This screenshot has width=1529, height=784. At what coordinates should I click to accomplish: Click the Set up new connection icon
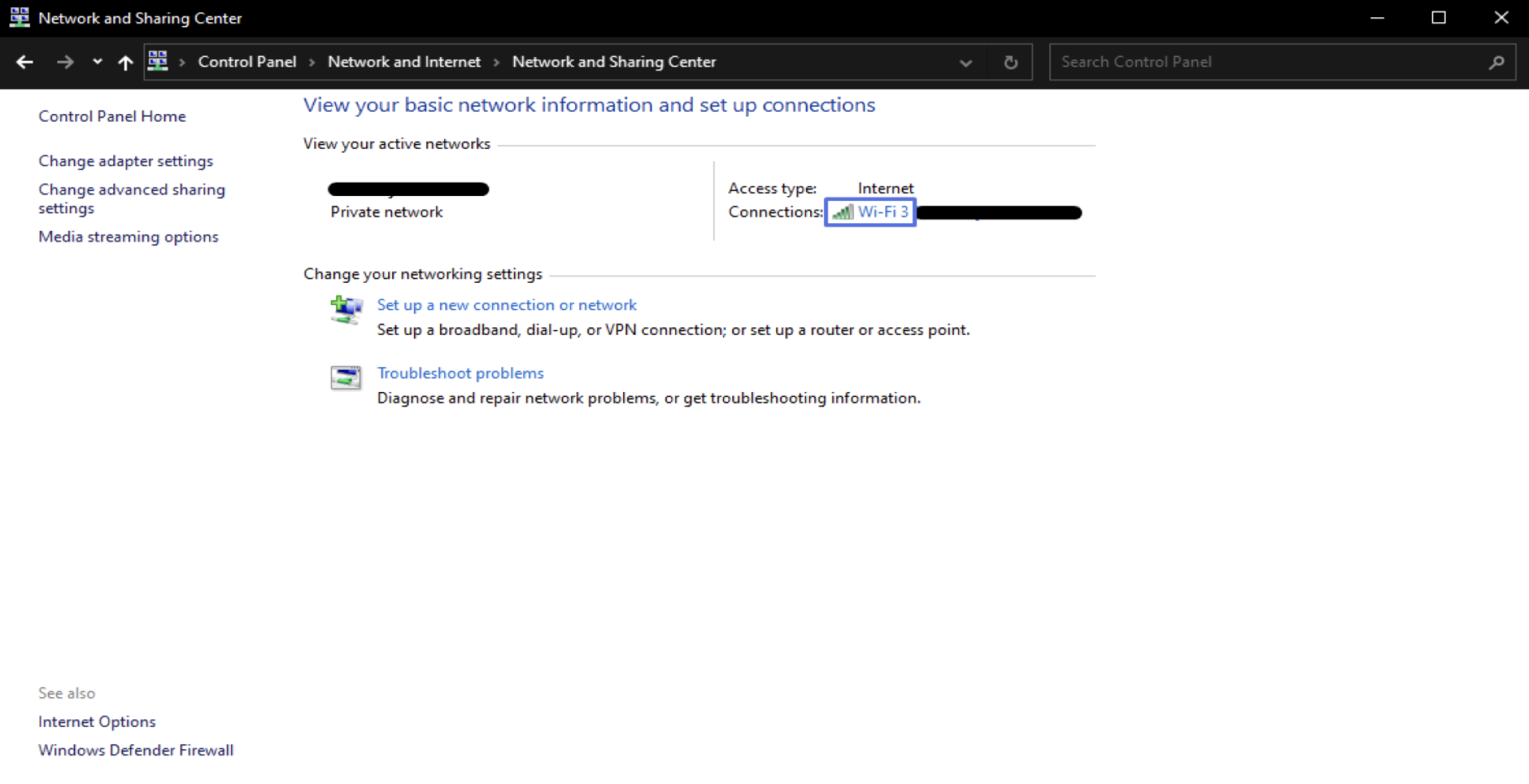click(346, 309)
